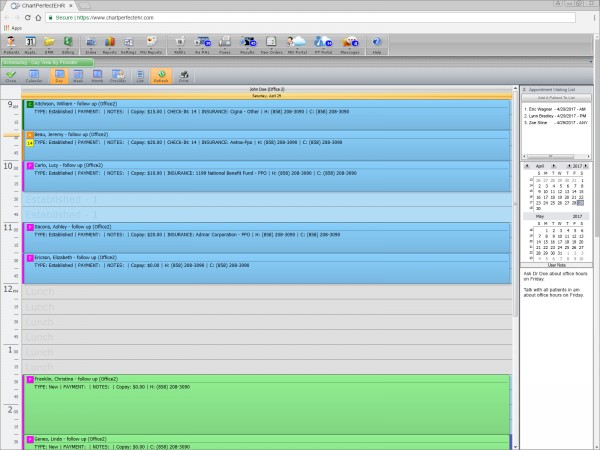The height and width of the screenshot is (450, 600).
Task: Open the Messages icon
Action: 350,43
